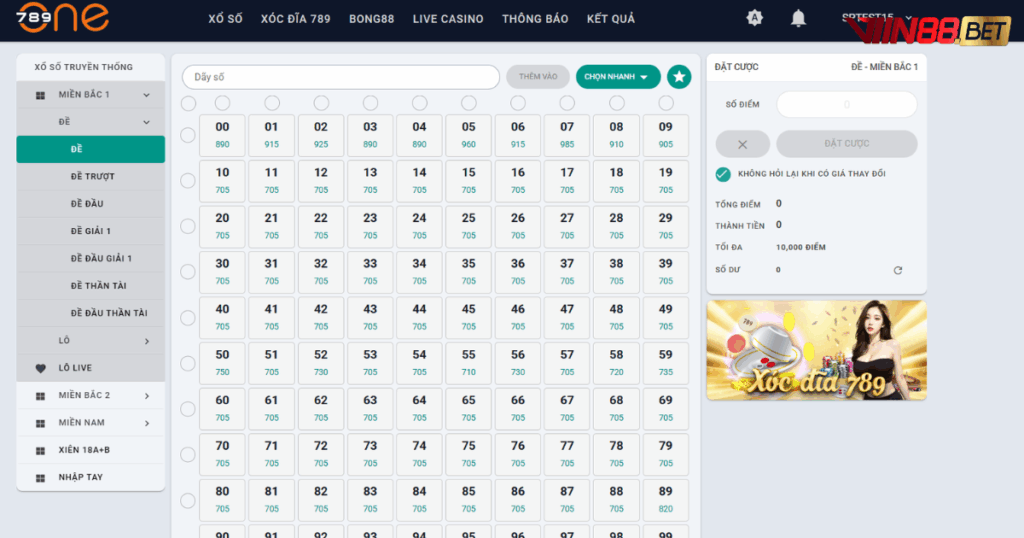Viewport: 1024px width, 538px height.
Task: Click the Số Điểm input field
Action: [x=846, y=104]
